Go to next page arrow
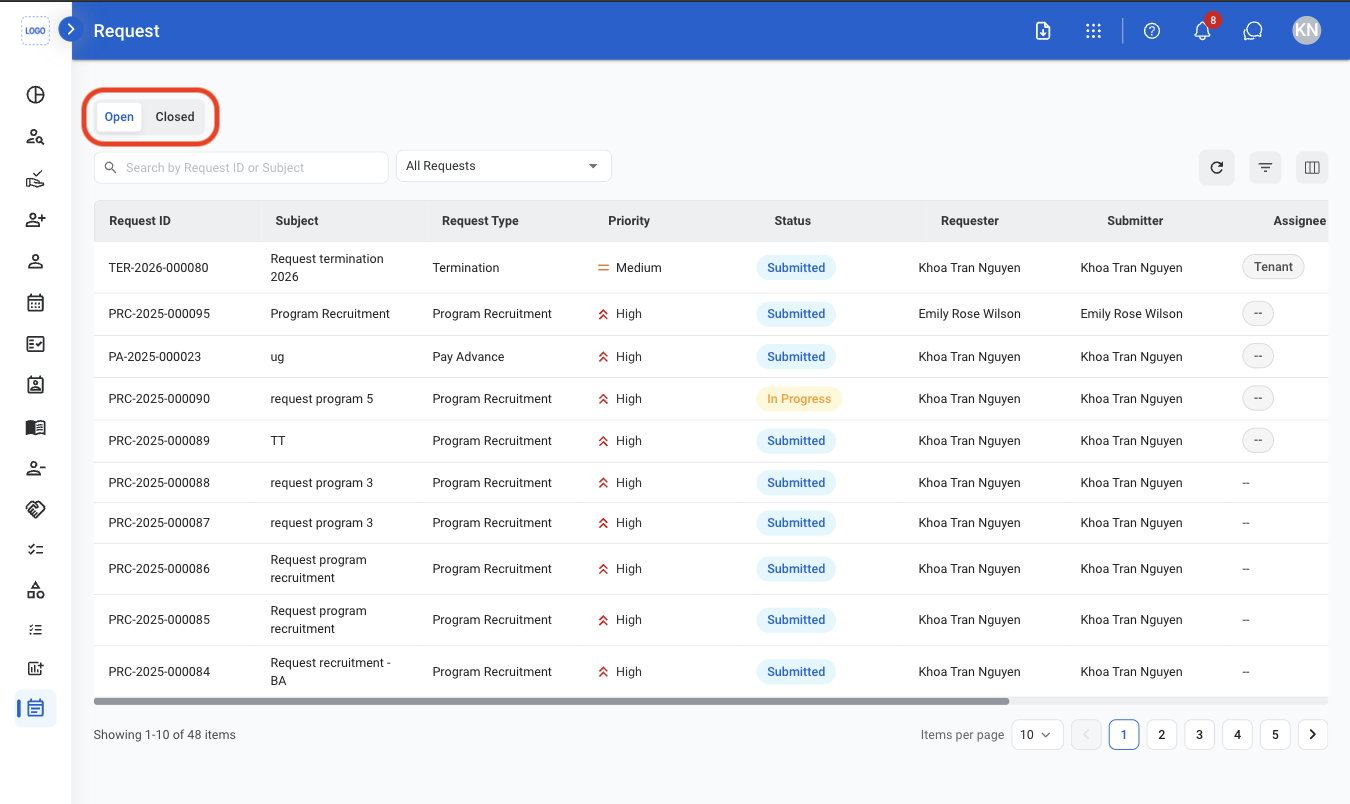1350x804 pixels. tap(1313, 734)
